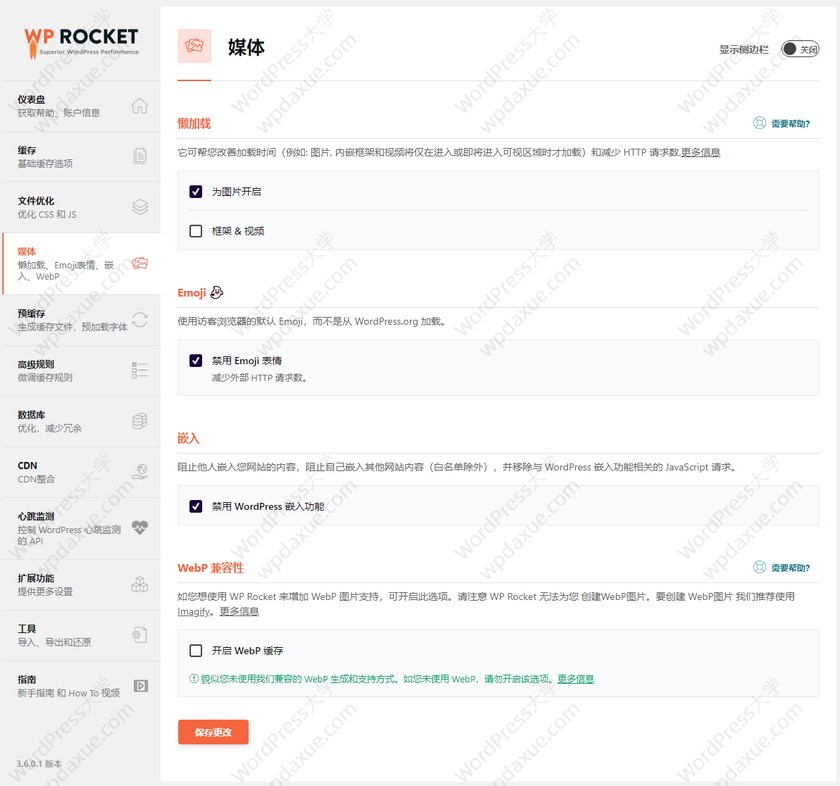
Task: Uncheck 禁用 WordPress 嵌入功能 checkbox
Action: (x=196, y=506)
